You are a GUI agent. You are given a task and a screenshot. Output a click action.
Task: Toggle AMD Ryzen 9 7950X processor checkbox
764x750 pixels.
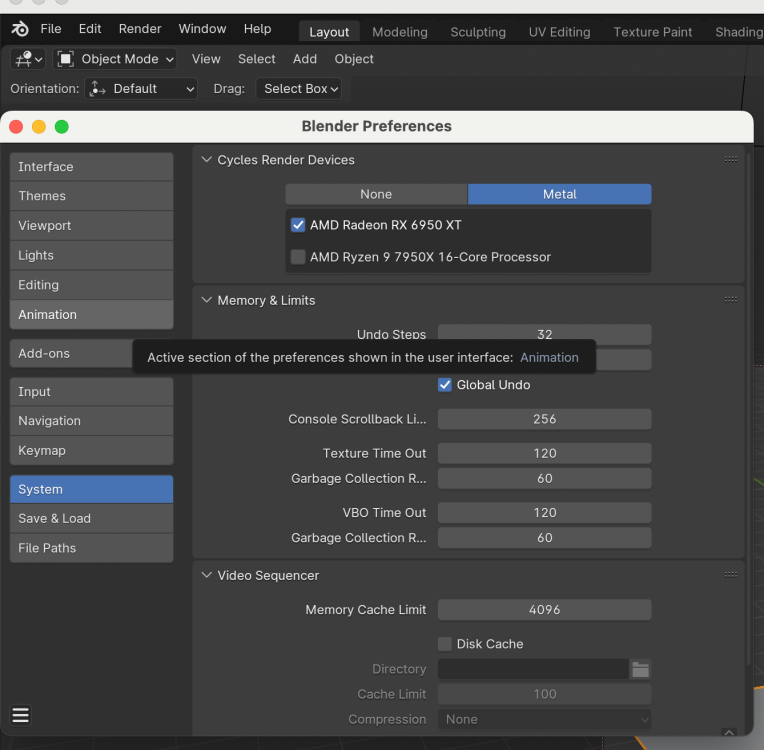pos(298,257)
